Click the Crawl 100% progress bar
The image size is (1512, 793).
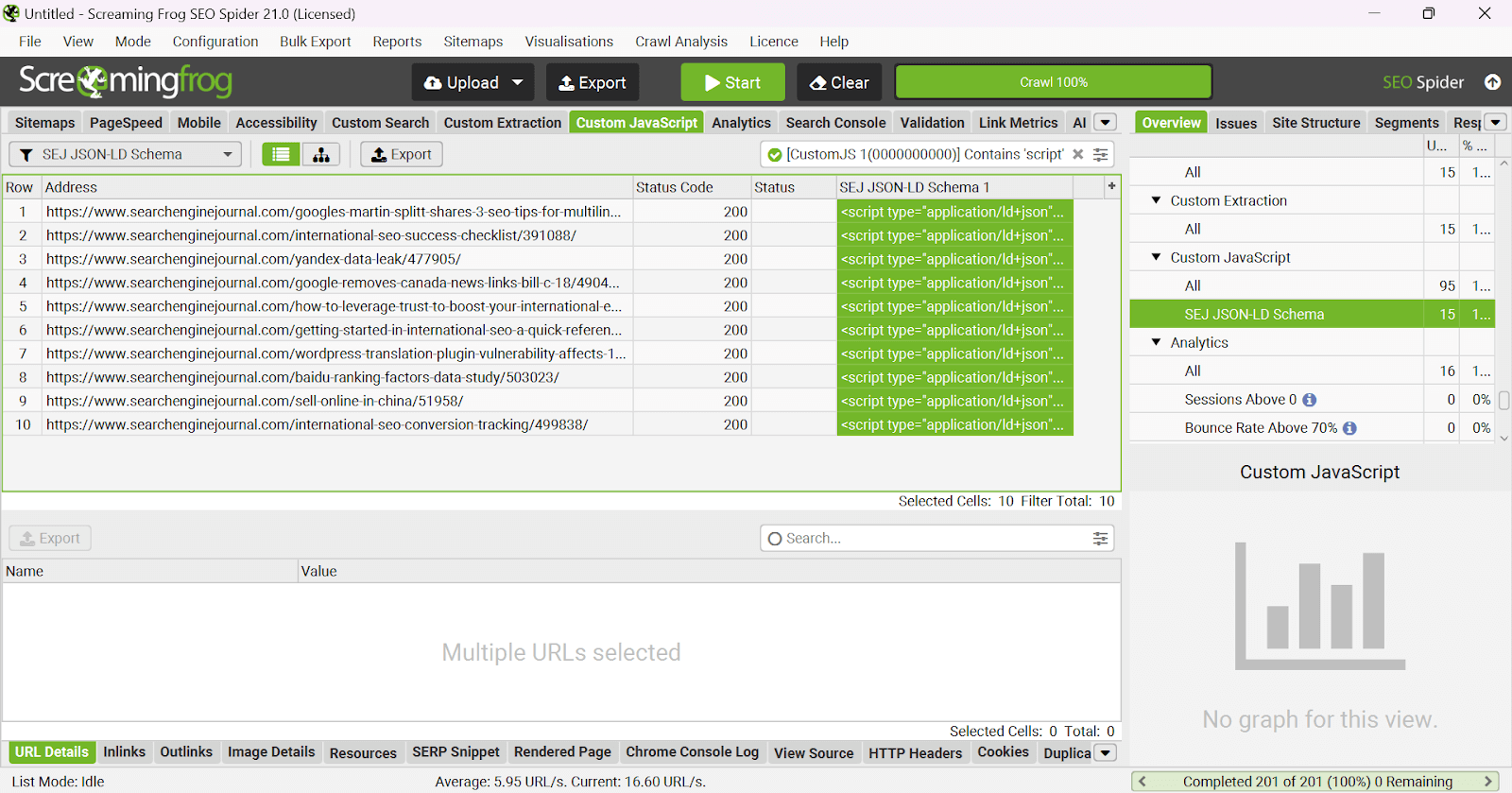pos(1053,82)
